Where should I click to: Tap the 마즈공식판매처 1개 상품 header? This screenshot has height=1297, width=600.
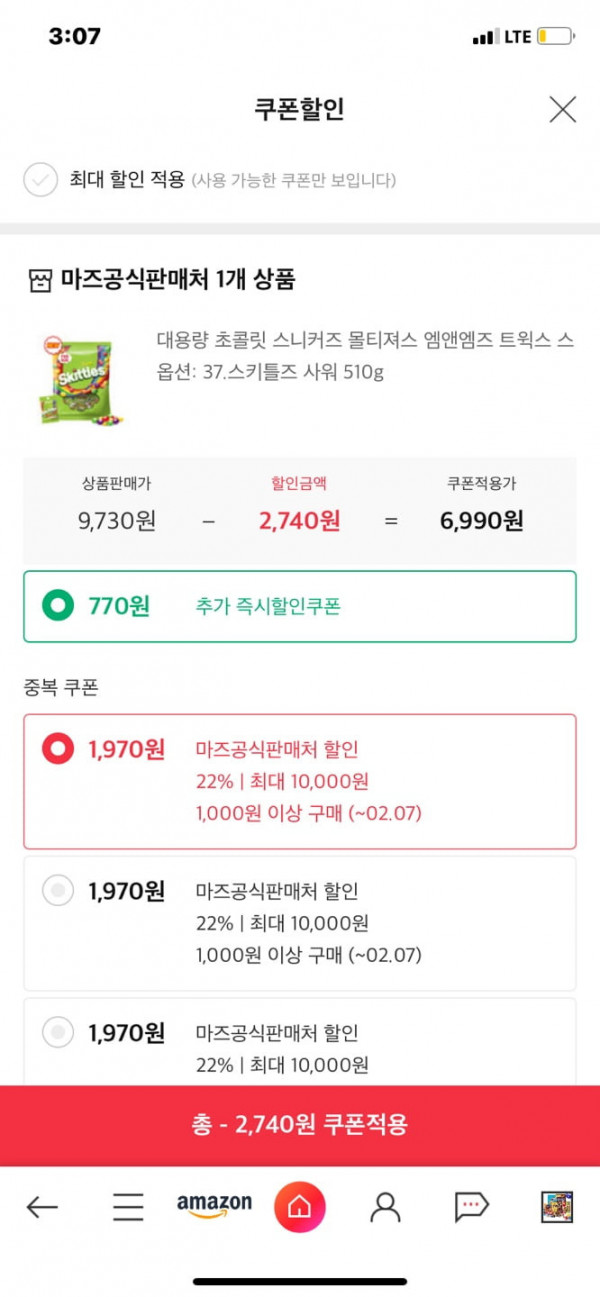click(178, 279)
